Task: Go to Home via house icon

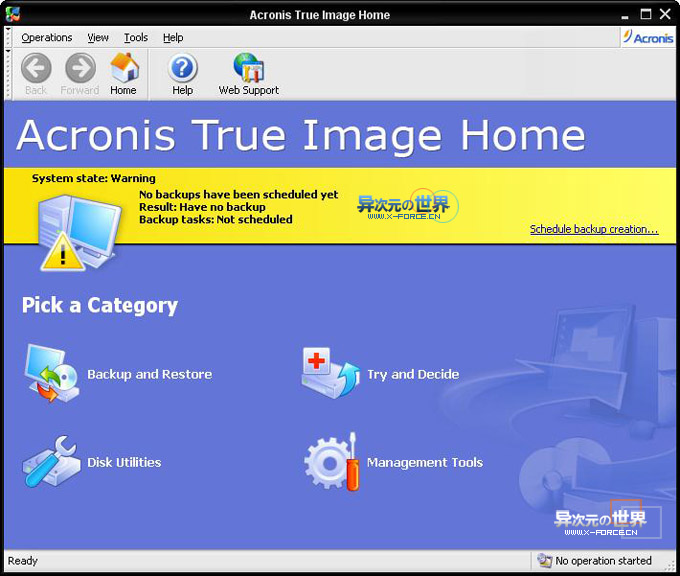Action: click(x=124, y=68)
